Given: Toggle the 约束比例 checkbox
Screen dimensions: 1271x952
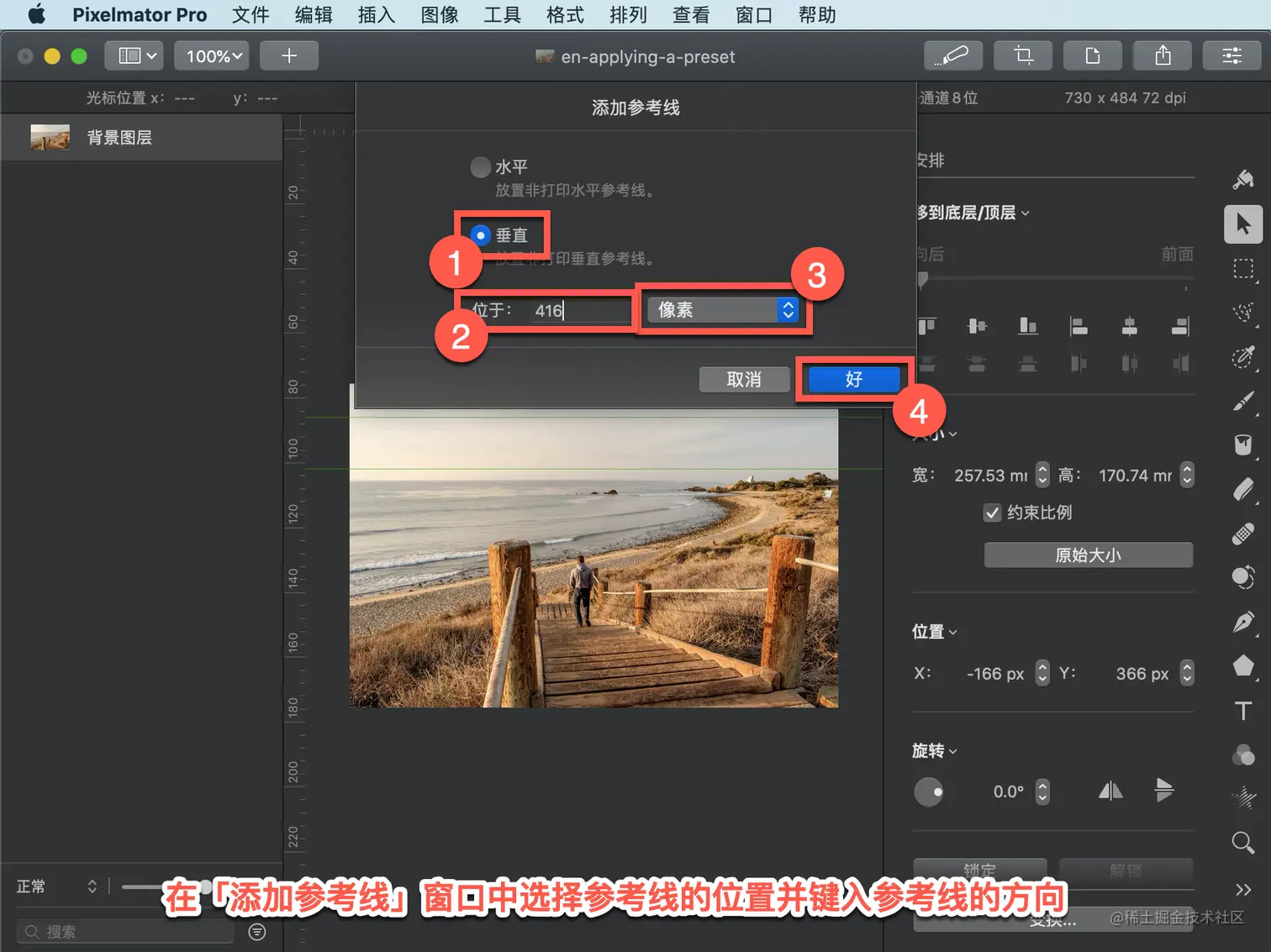Looking at the screenshot, I should [x=993, y=513].
